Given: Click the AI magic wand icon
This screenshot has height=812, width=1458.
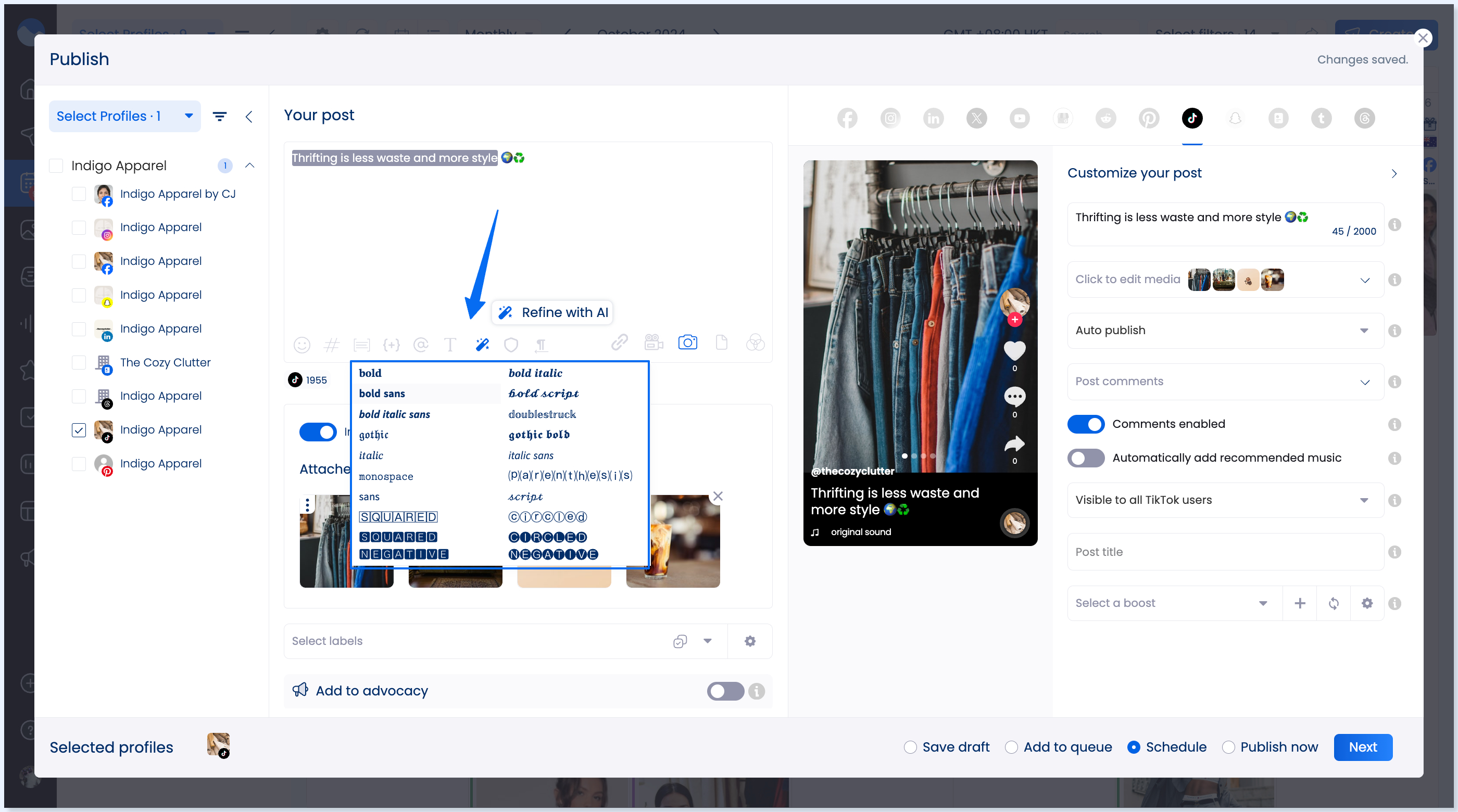Looking at the screenshot, I should pos(482,344).
